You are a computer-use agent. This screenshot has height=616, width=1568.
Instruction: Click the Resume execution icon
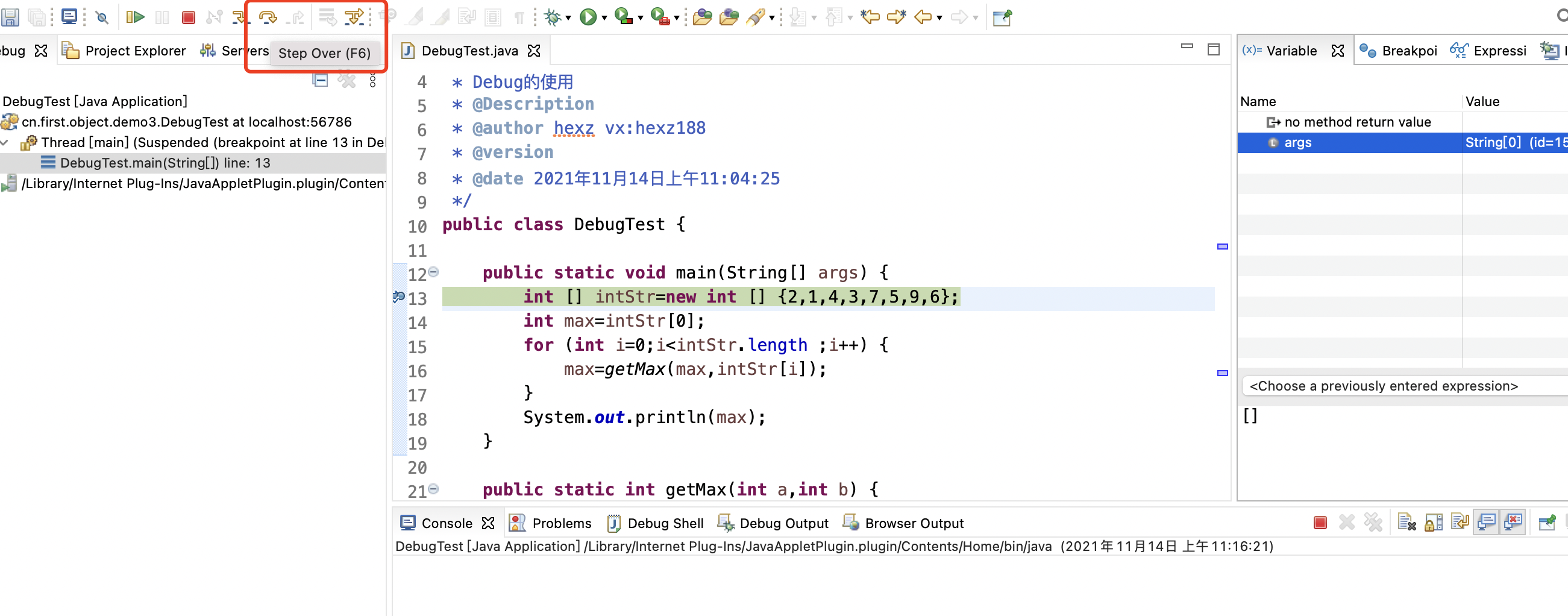[x=134, y=17]
